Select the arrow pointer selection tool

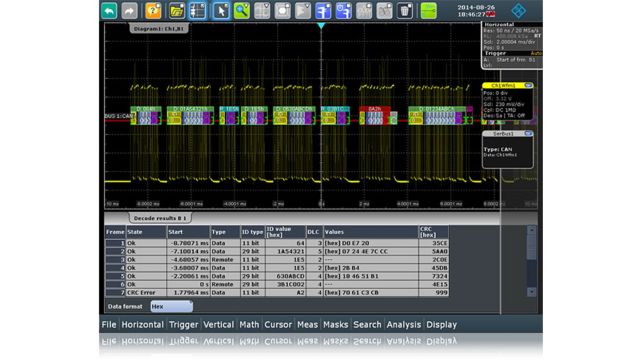point(221,11)
